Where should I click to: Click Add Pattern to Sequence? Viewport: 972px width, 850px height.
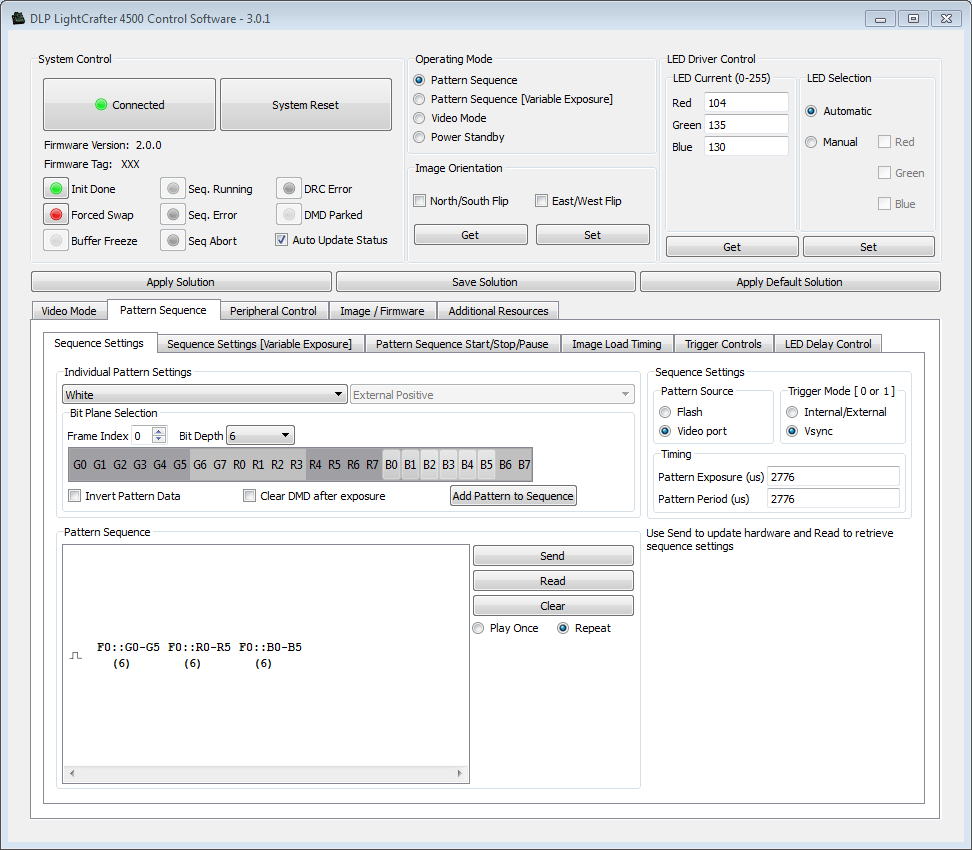tap(513, 495)
